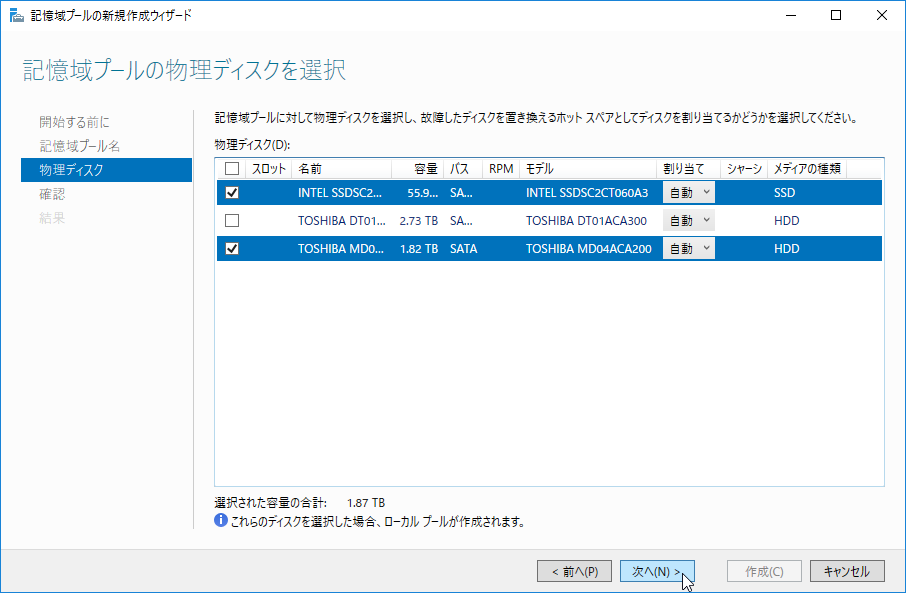This screenshot has height=593, width=906.
Task: Click the 55.9... capacity cell
Action: pyautogui.click(x=422, y=193)
